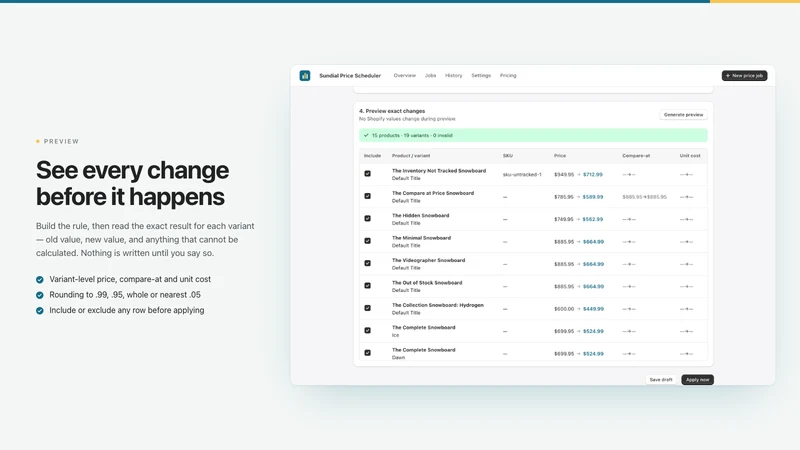Click 'The Inventory Not Tracked Snowboard' name

pos(439,171)
